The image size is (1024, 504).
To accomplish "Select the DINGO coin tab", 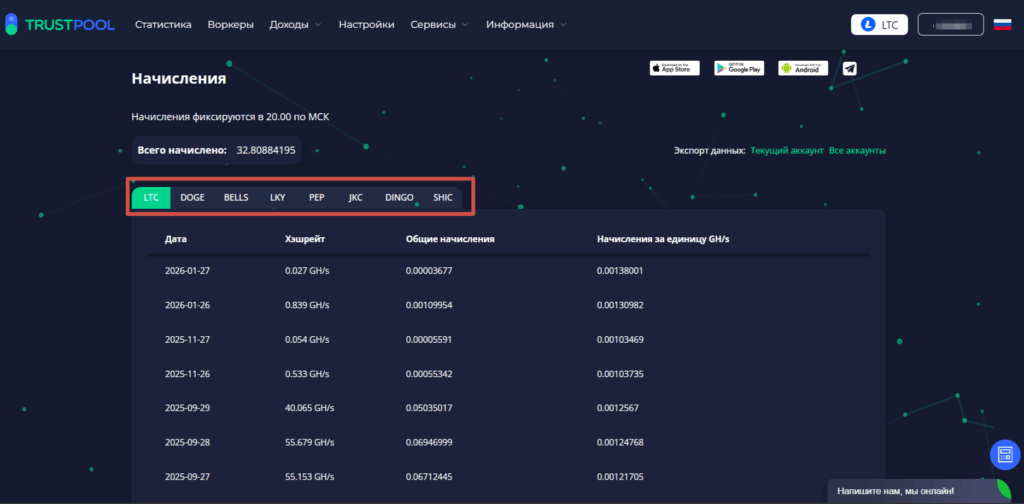I will coord(399,198).
